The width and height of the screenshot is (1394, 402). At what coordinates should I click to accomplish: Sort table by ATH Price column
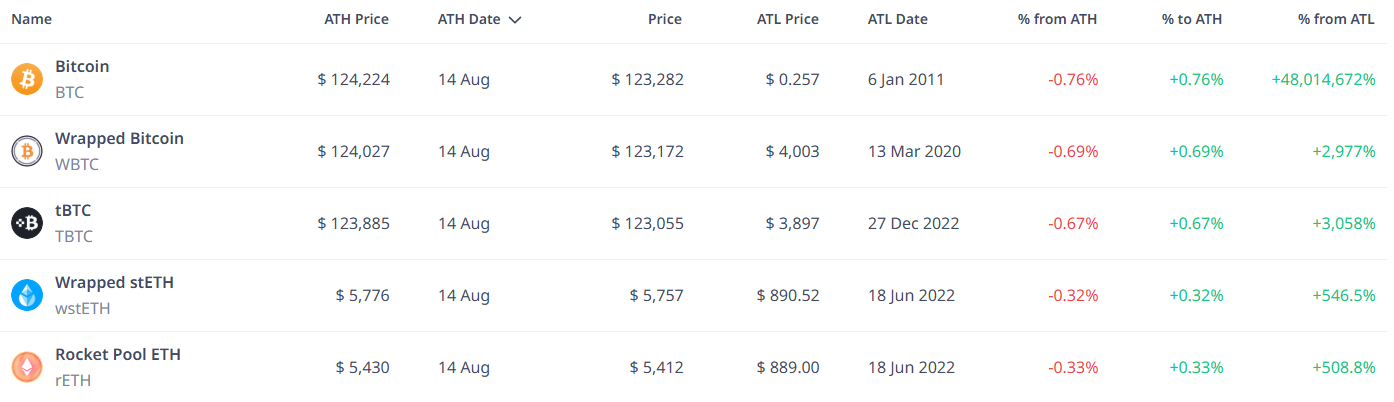pyautogui.click(x=357, y=19)
